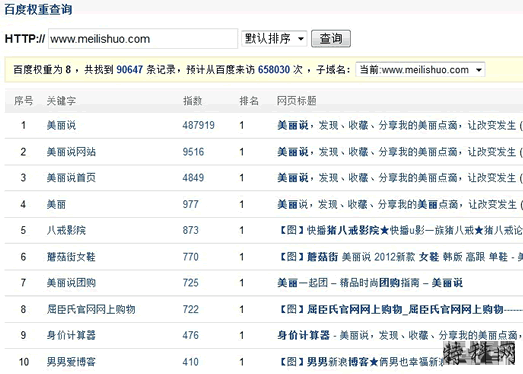Click the 序号 column header
This screenshot has height=374, width=523.
pos(23,100)
